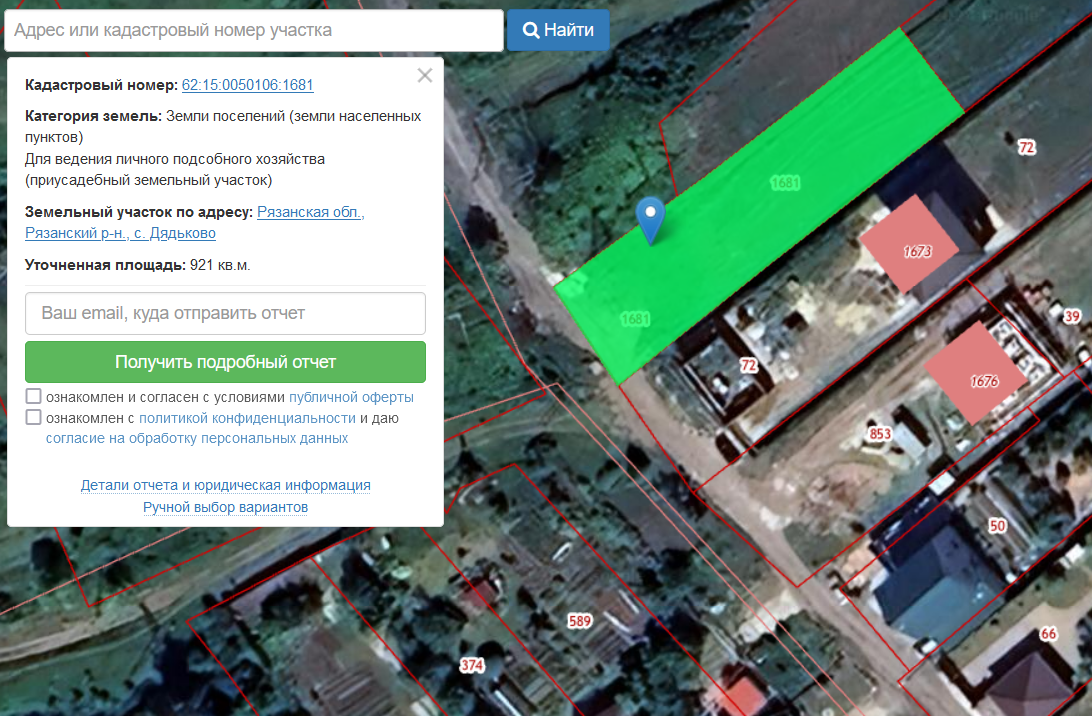Image resolution: width=1092 pixels, height=716 pixels.
Task: Open согласие на обработку персональных данных link
Action: click(x=197, y=438)
